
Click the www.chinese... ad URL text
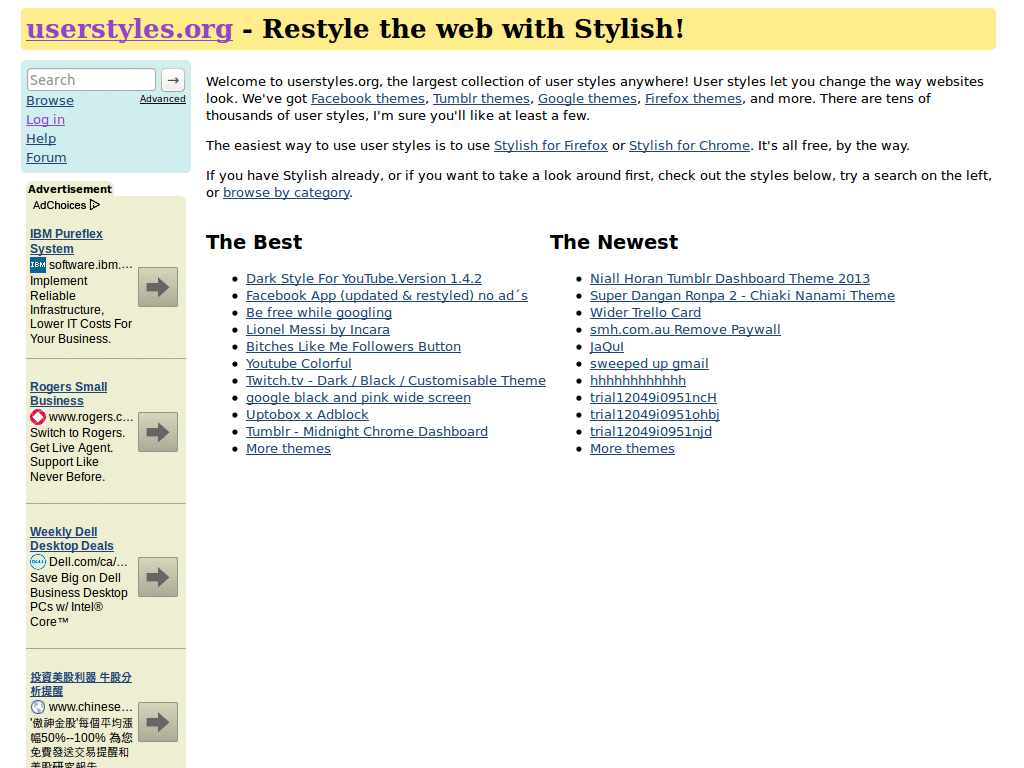coord(91,707)
